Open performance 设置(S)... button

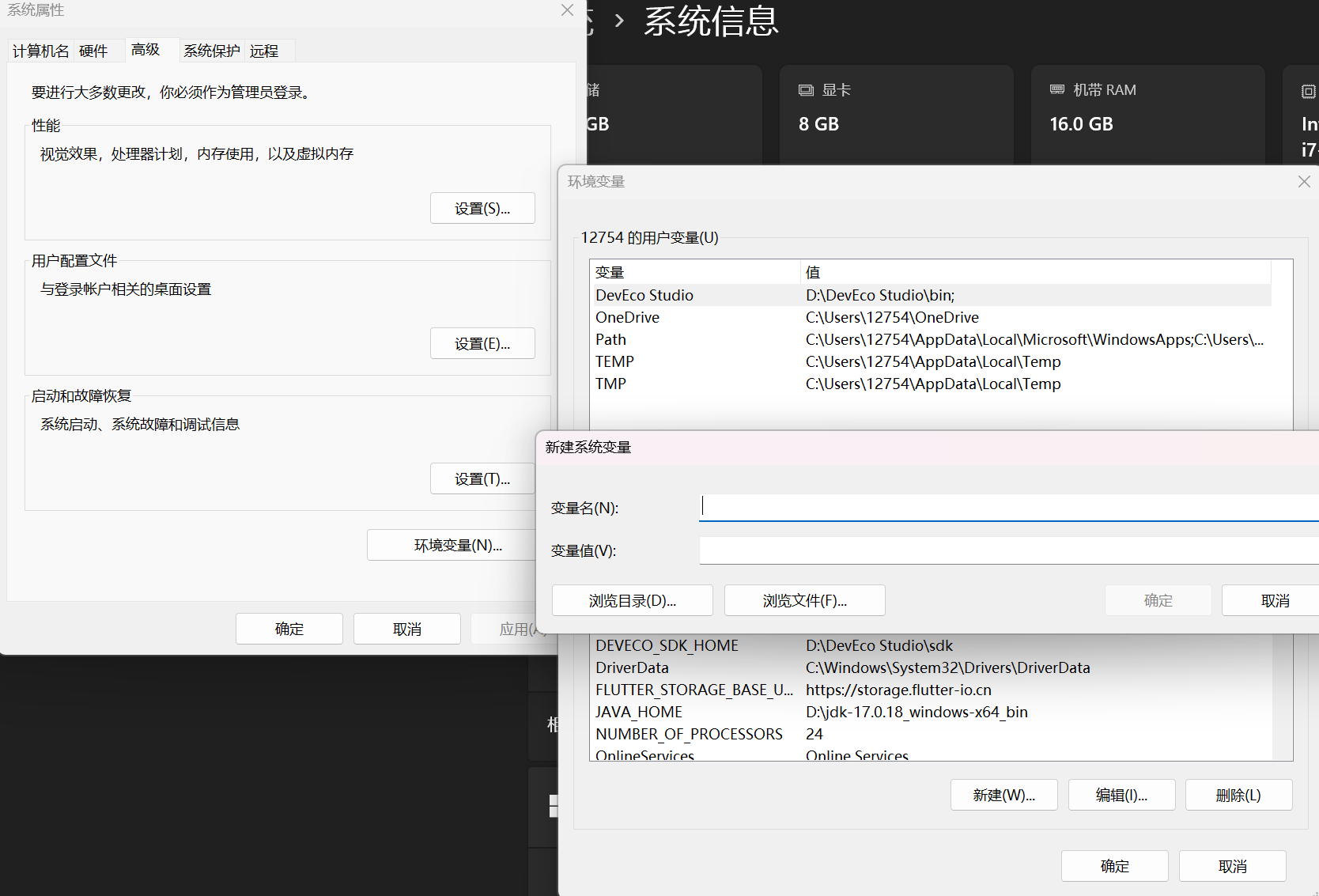click(482, 208)
